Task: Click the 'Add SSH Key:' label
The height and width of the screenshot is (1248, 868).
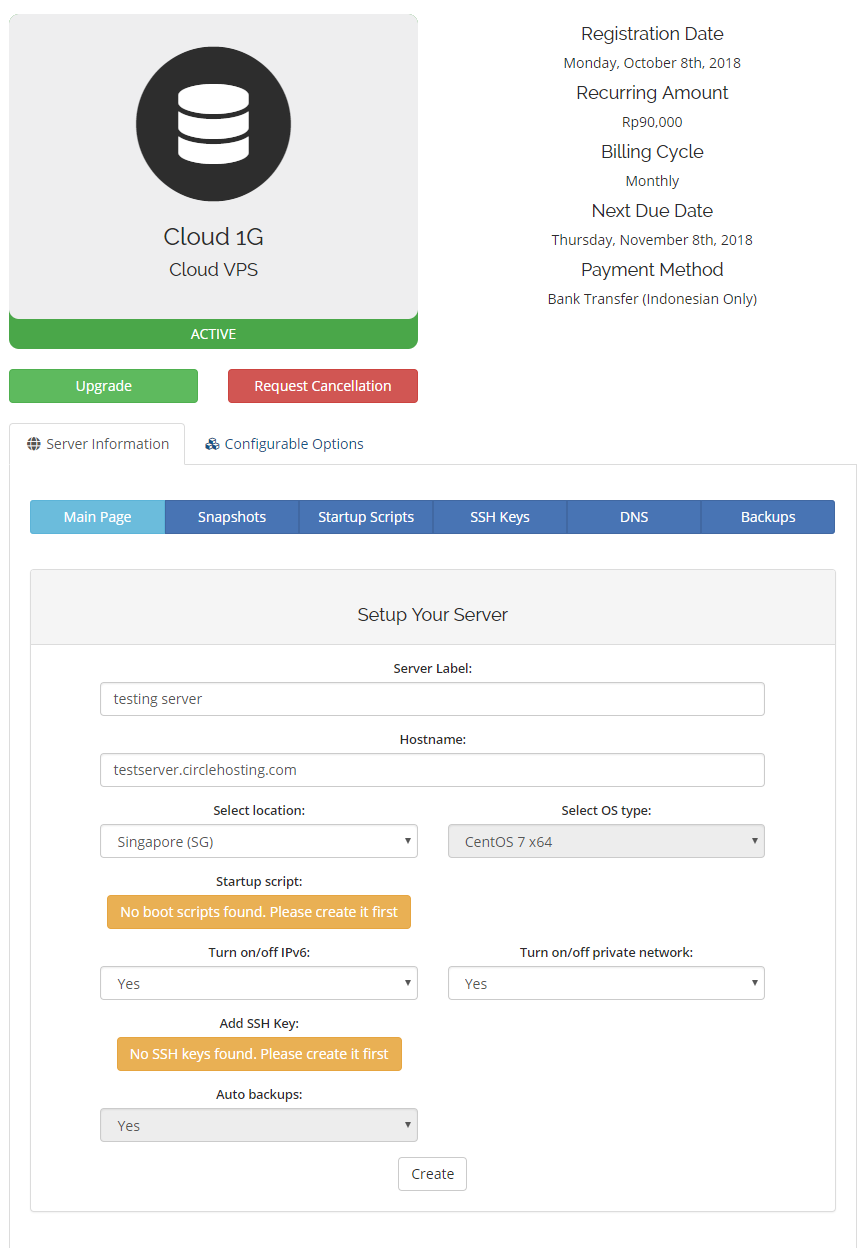Action: click(x=259, y=1023)
